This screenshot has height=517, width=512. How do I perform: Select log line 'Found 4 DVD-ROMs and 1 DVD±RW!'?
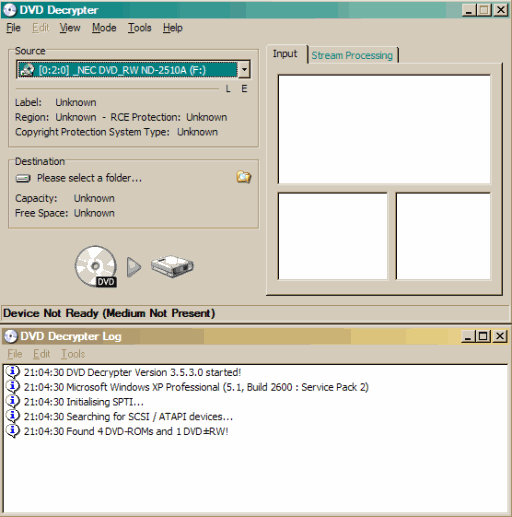coord(126,431)
